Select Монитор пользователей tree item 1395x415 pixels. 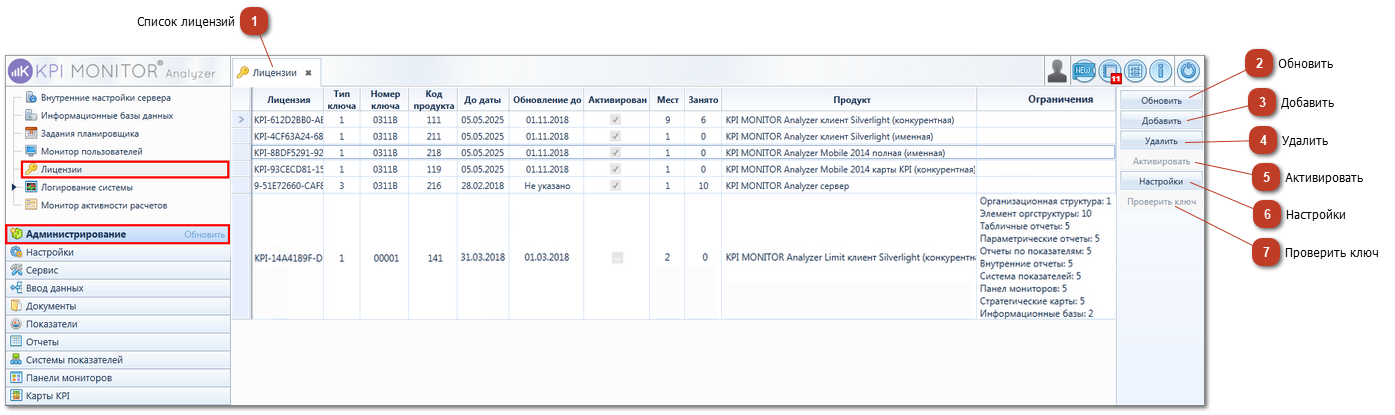click(x=91, y=151)
